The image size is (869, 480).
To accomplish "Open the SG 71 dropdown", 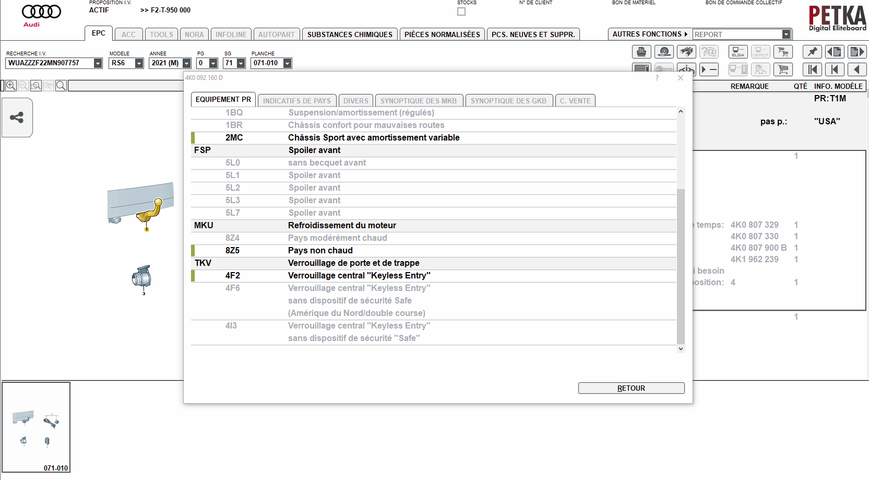I will click(x=241, y=63).
